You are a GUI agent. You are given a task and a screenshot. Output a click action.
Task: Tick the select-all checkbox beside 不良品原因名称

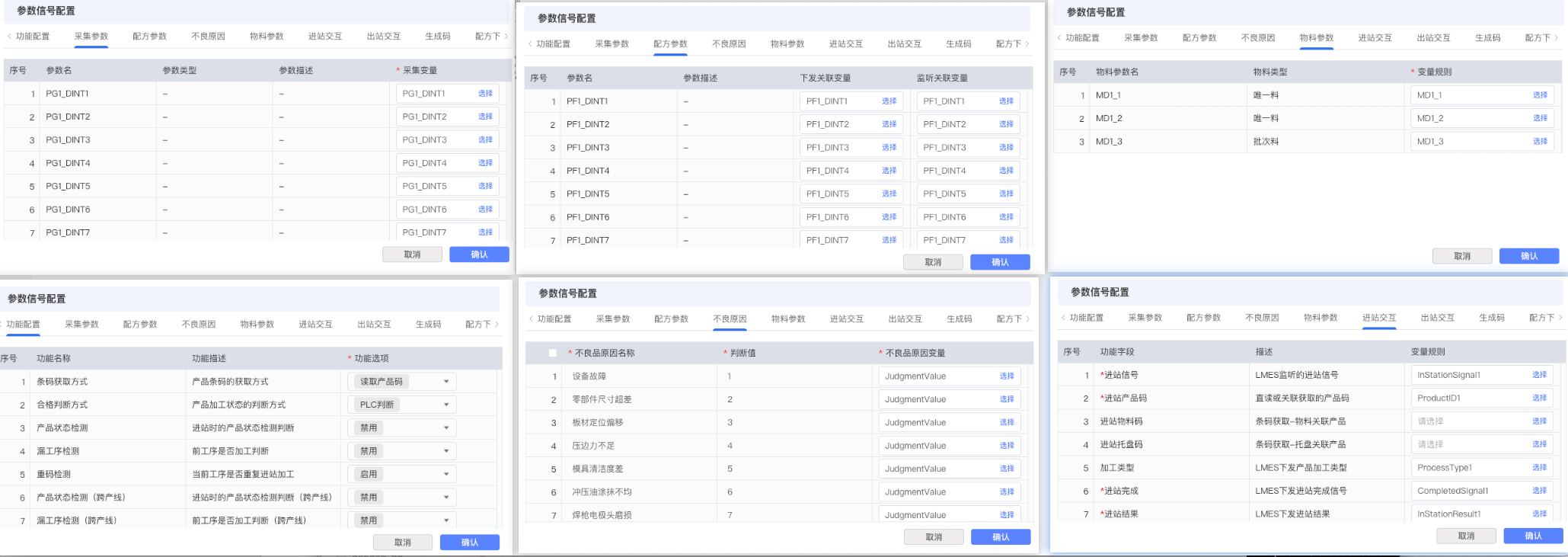(553, 353)
